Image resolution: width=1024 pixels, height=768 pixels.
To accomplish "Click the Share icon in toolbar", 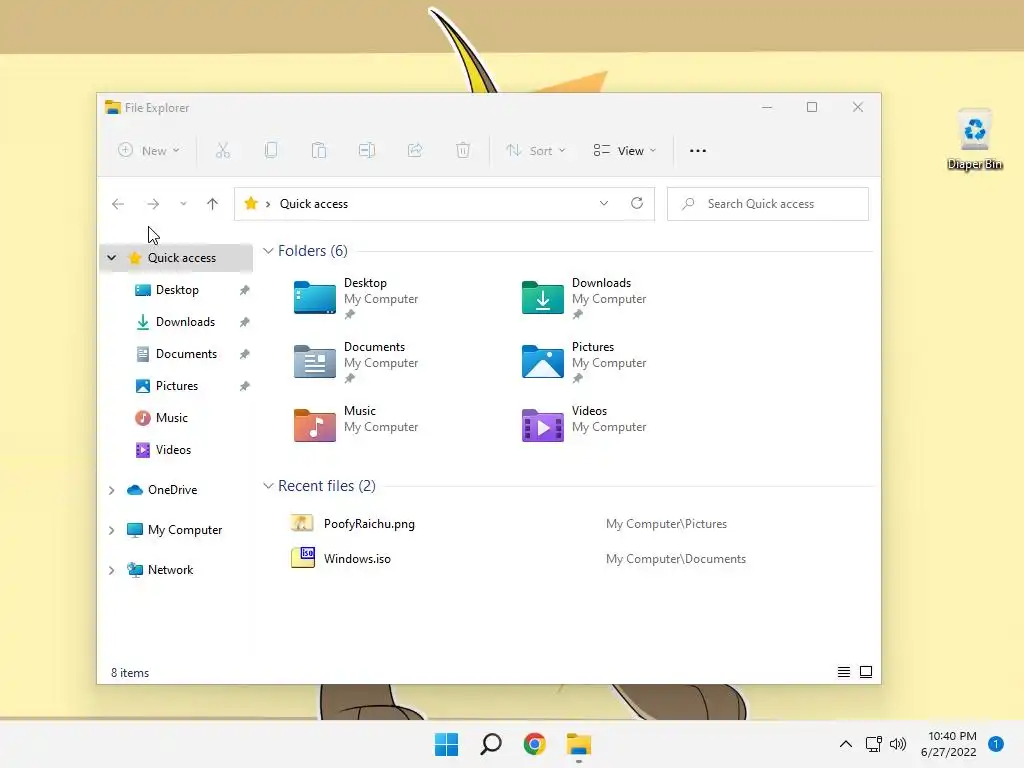I will pyautogui.click(x=415, y=151).
